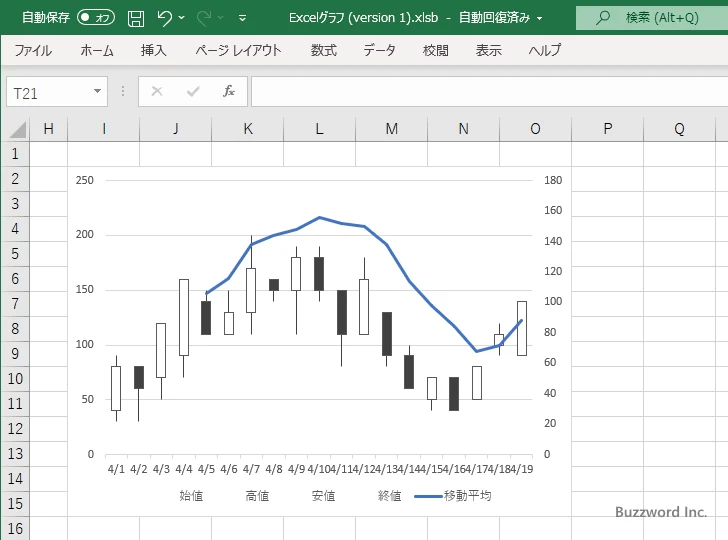Open the Redo history dropdown arrow
Viewport: 728px width, 540px height.
pyautogui.click(x=221, y=18)
